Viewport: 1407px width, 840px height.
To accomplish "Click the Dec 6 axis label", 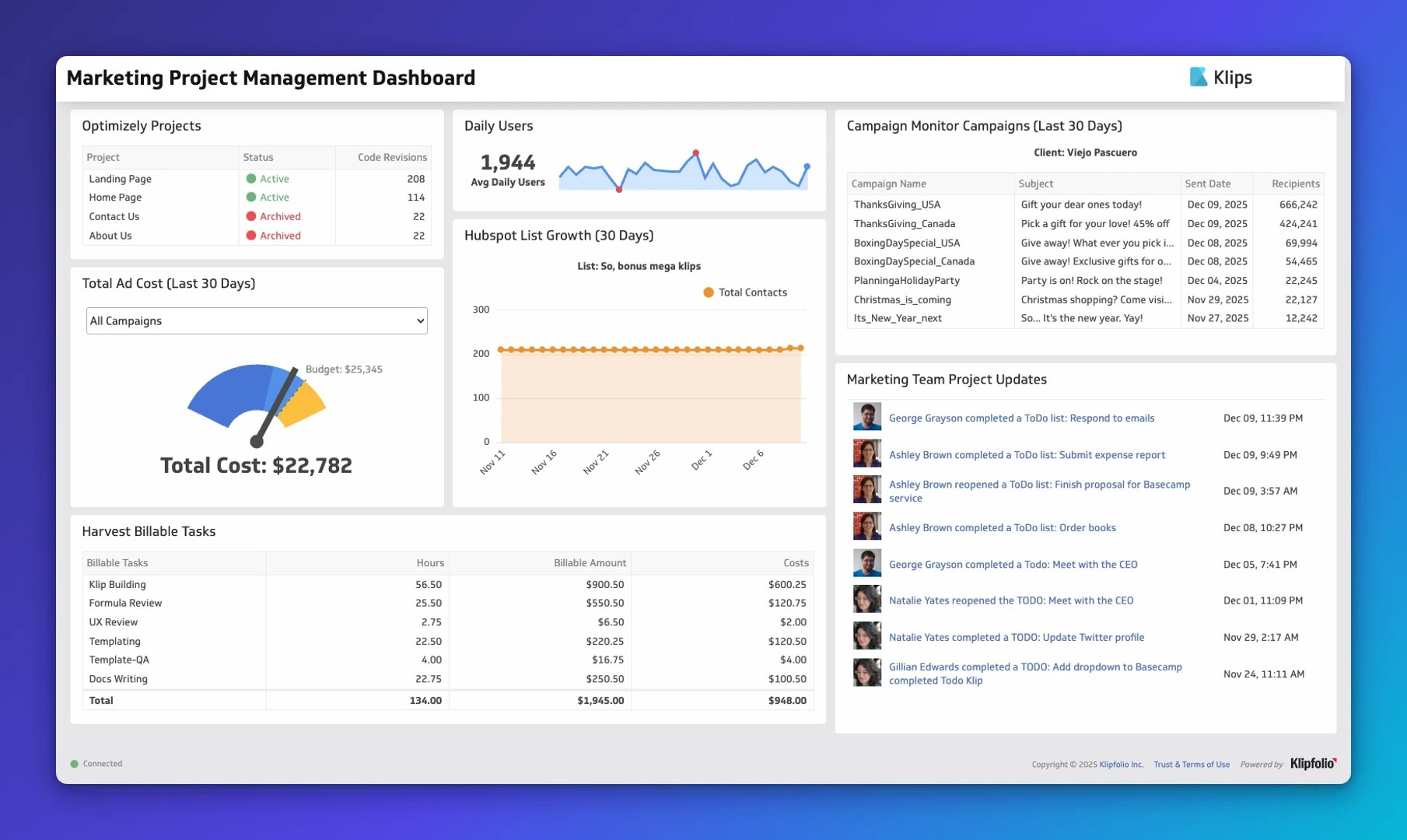I will [753, 460].
